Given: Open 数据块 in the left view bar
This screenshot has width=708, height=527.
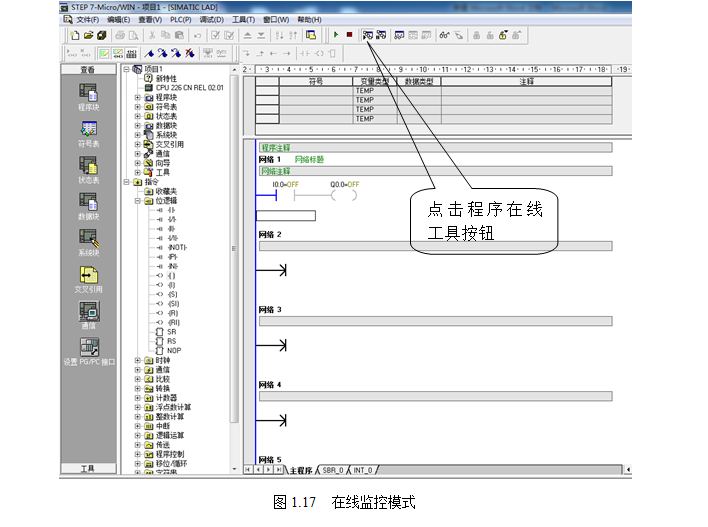Looking at the screenshot, I should [88, 207].
